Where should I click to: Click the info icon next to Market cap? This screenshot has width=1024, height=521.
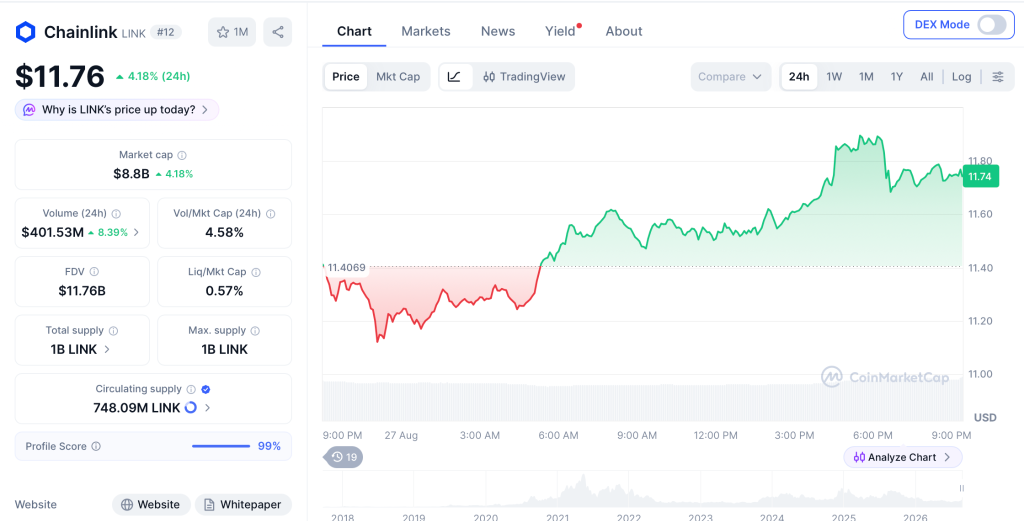pos(182,155)
